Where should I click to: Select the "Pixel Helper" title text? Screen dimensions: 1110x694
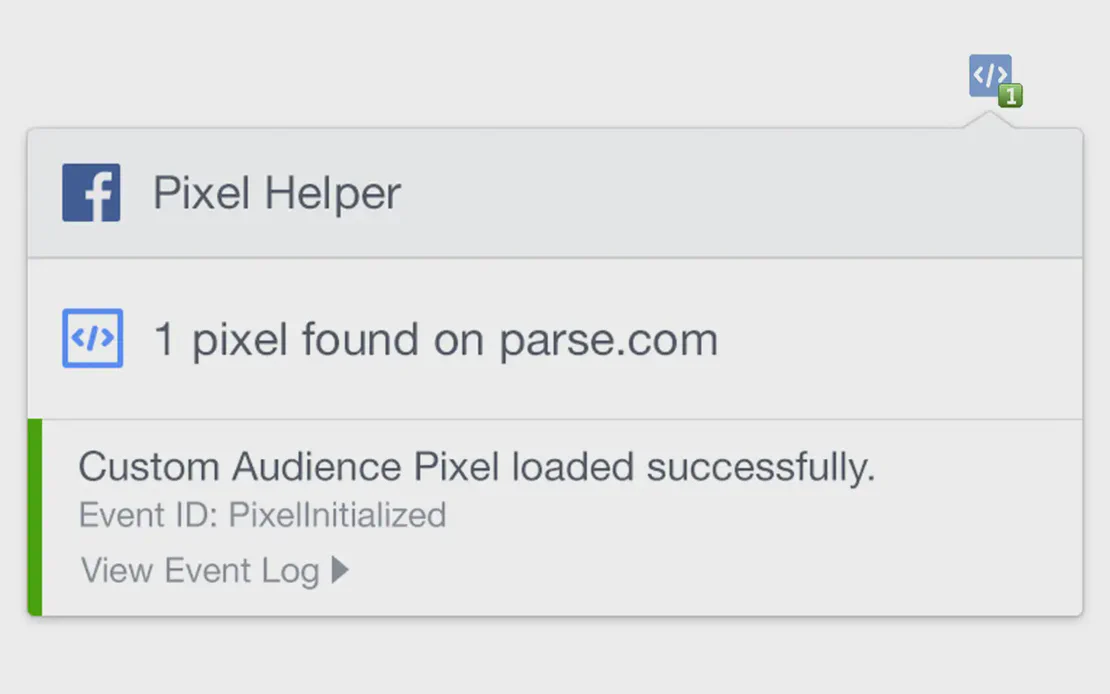(277, 193)
